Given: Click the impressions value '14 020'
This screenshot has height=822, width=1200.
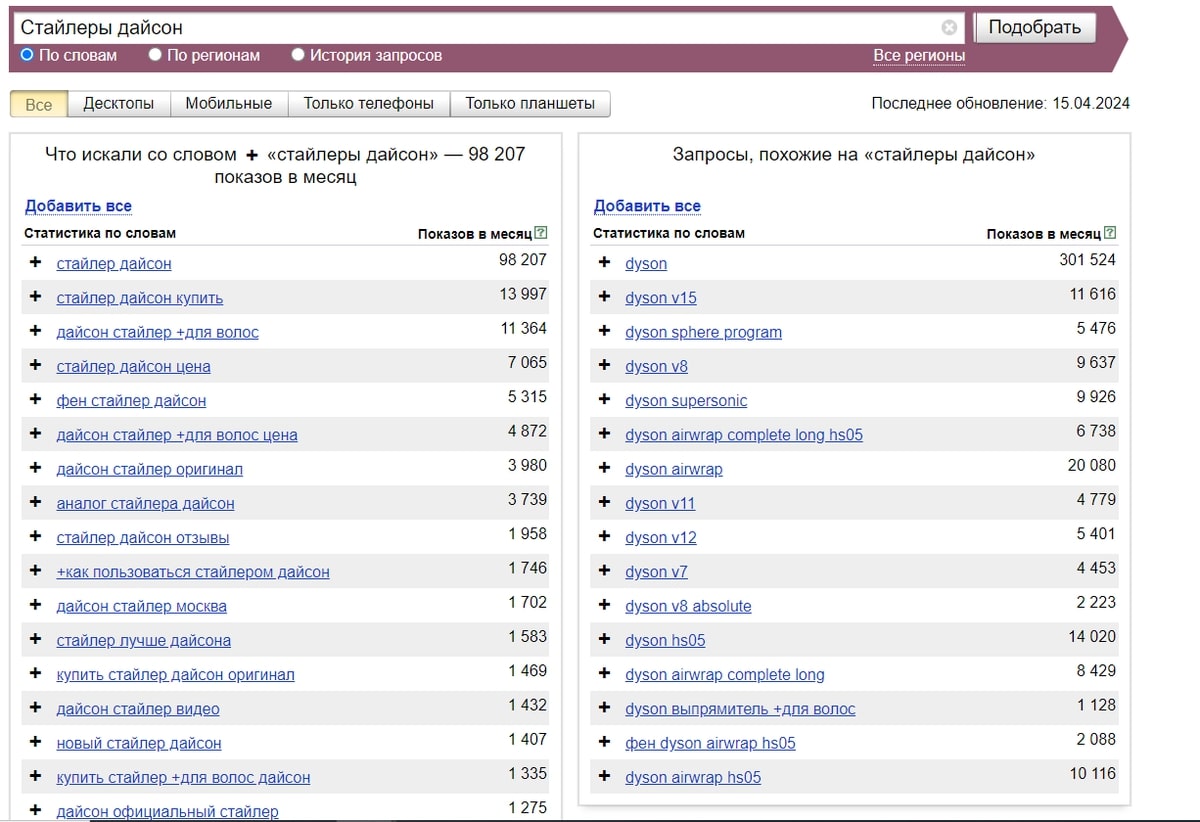Looking at the screenshot, I should 1092,636.
